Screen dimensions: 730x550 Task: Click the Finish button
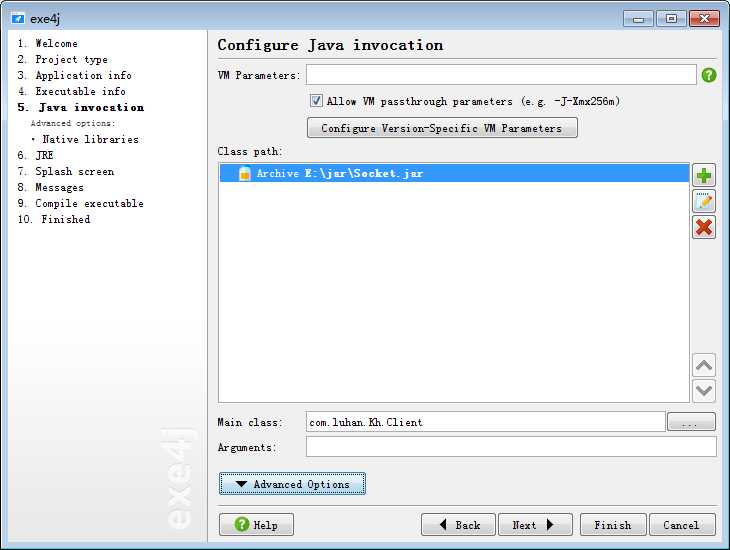pos(613,525)
